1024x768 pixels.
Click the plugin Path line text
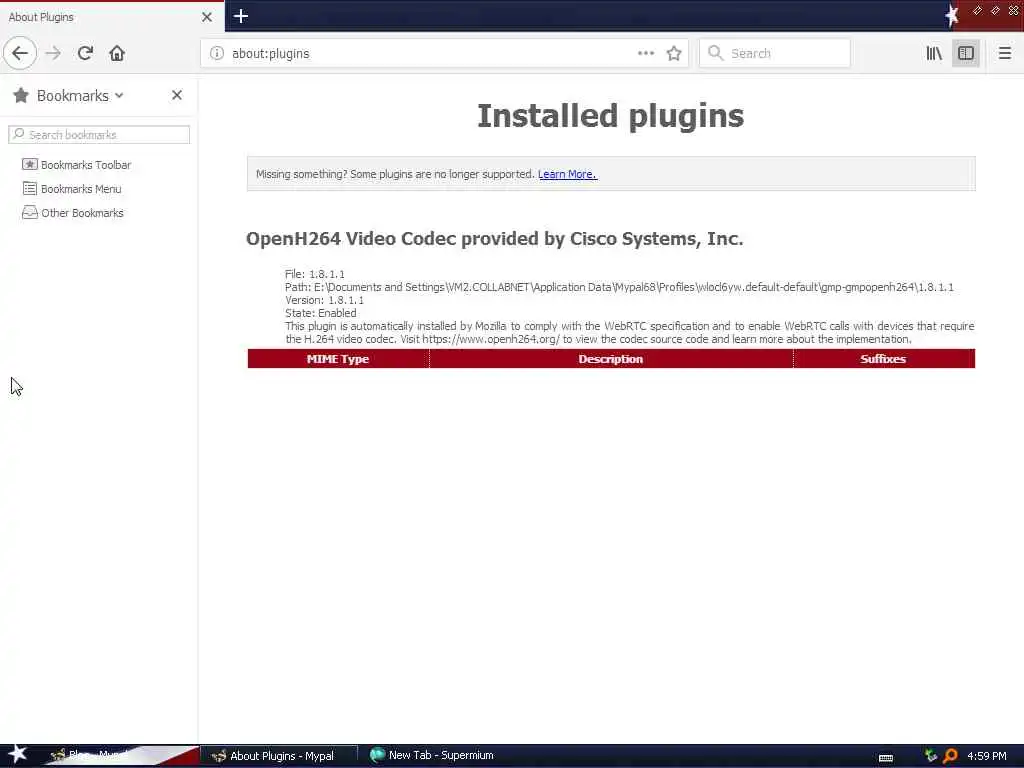[619, 287]
